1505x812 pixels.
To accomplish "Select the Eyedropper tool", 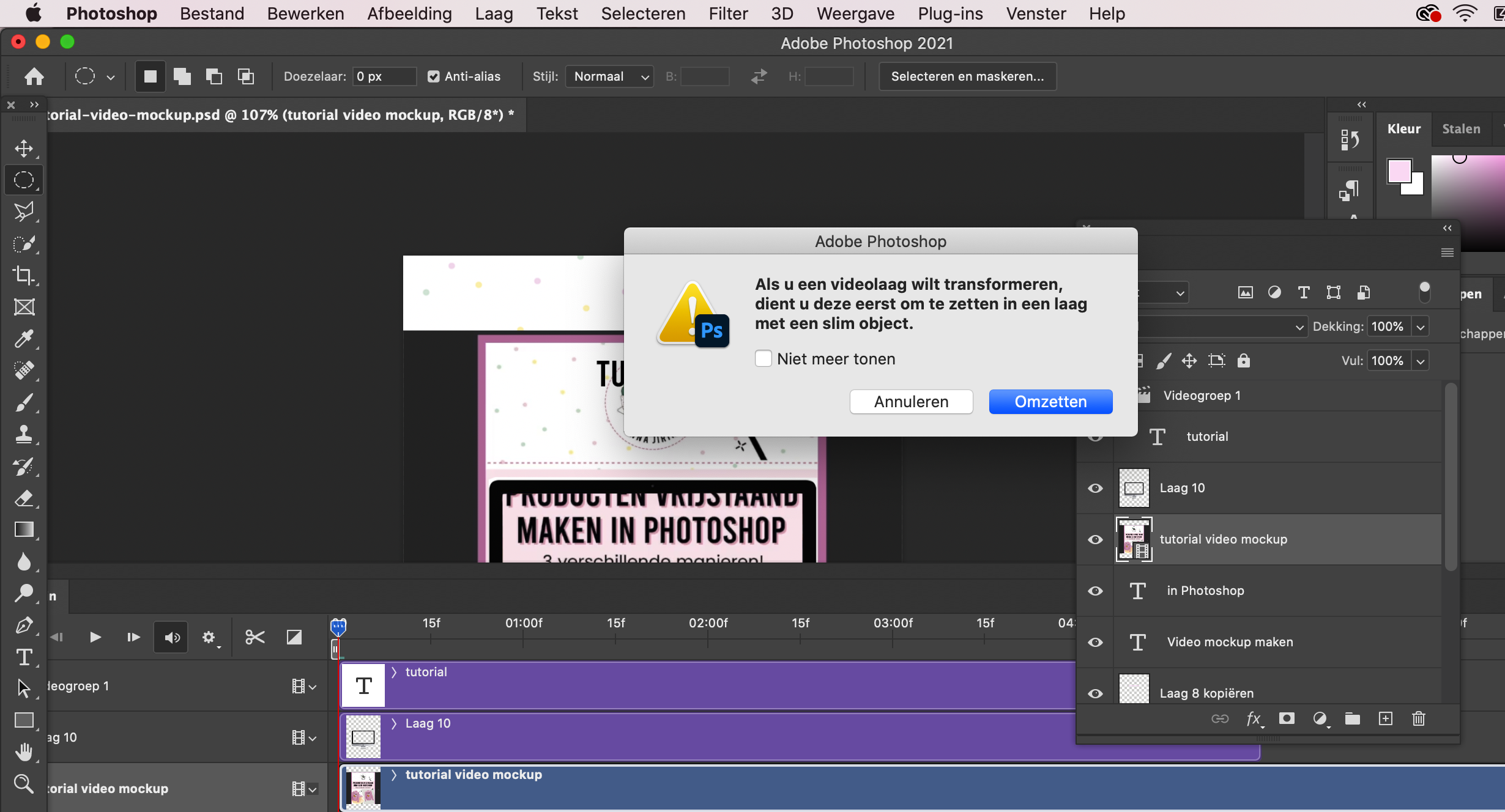I will point(24,339).
